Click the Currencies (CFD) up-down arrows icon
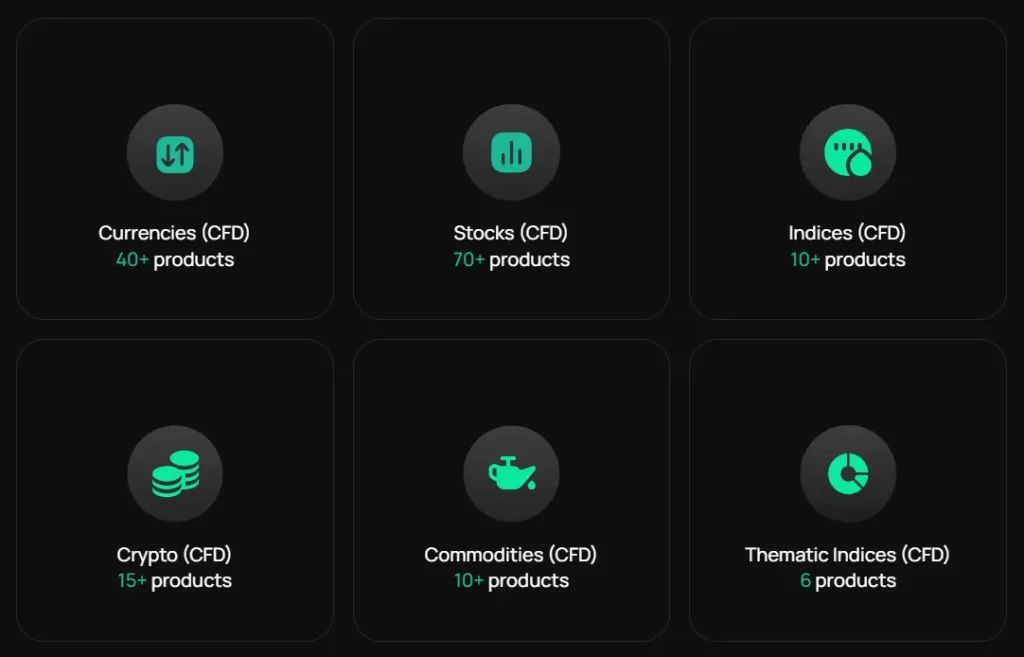The height and width of the screenshot is (657, 1024). (x=175, y=152)
